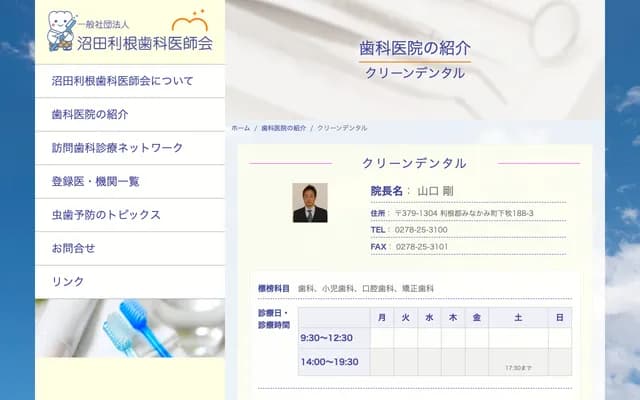Open 沼田利根歯科医師会について menu item
Image resolution: width=640 pixels, height=400 pixels.
122,81
